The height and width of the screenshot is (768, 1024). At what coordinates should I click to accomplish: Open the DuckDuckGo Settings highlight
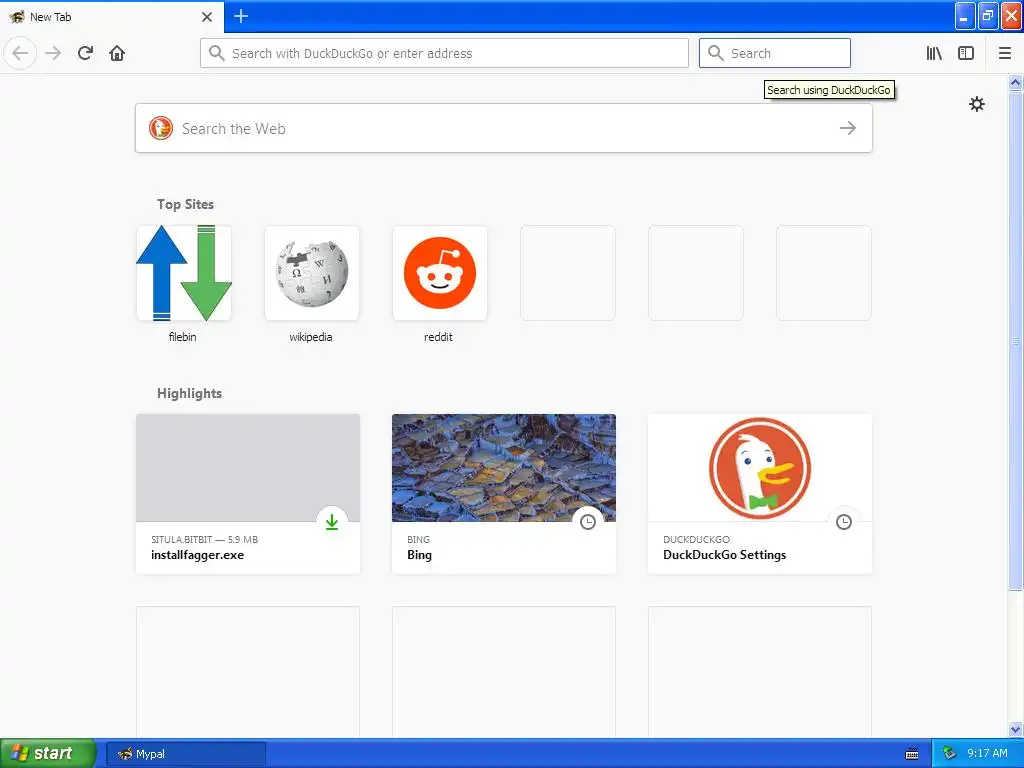point(760,494)
